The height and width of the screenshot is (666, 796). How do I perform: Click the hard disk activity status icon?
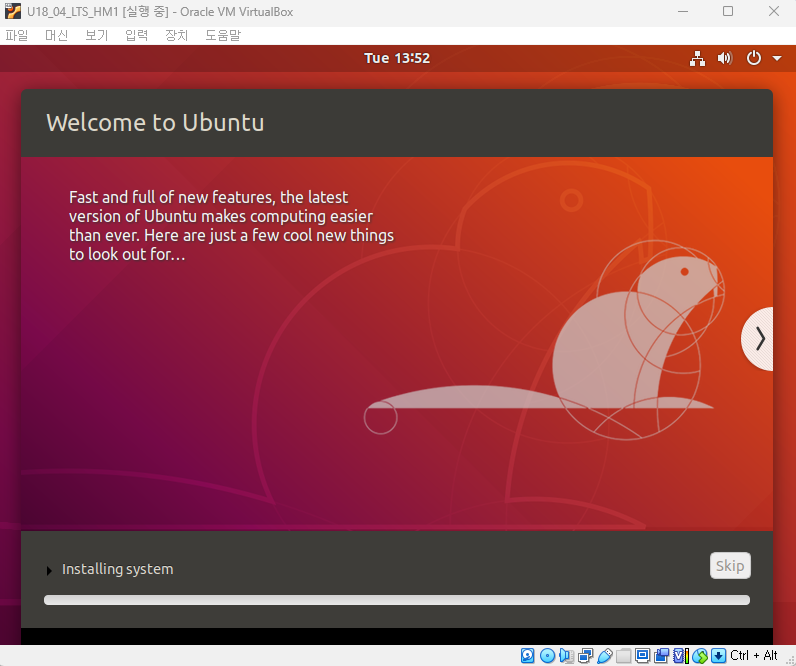tap(527, 656)
